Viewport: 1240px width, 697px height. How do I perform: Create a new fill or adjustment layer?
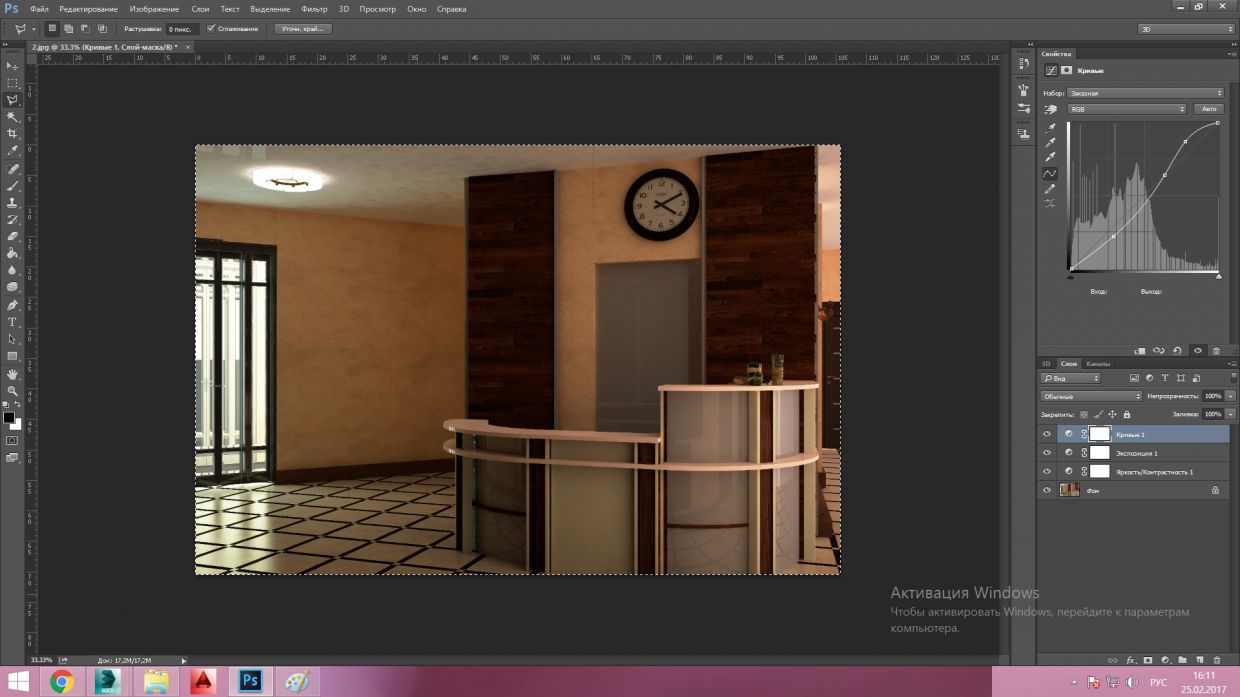1165,660
